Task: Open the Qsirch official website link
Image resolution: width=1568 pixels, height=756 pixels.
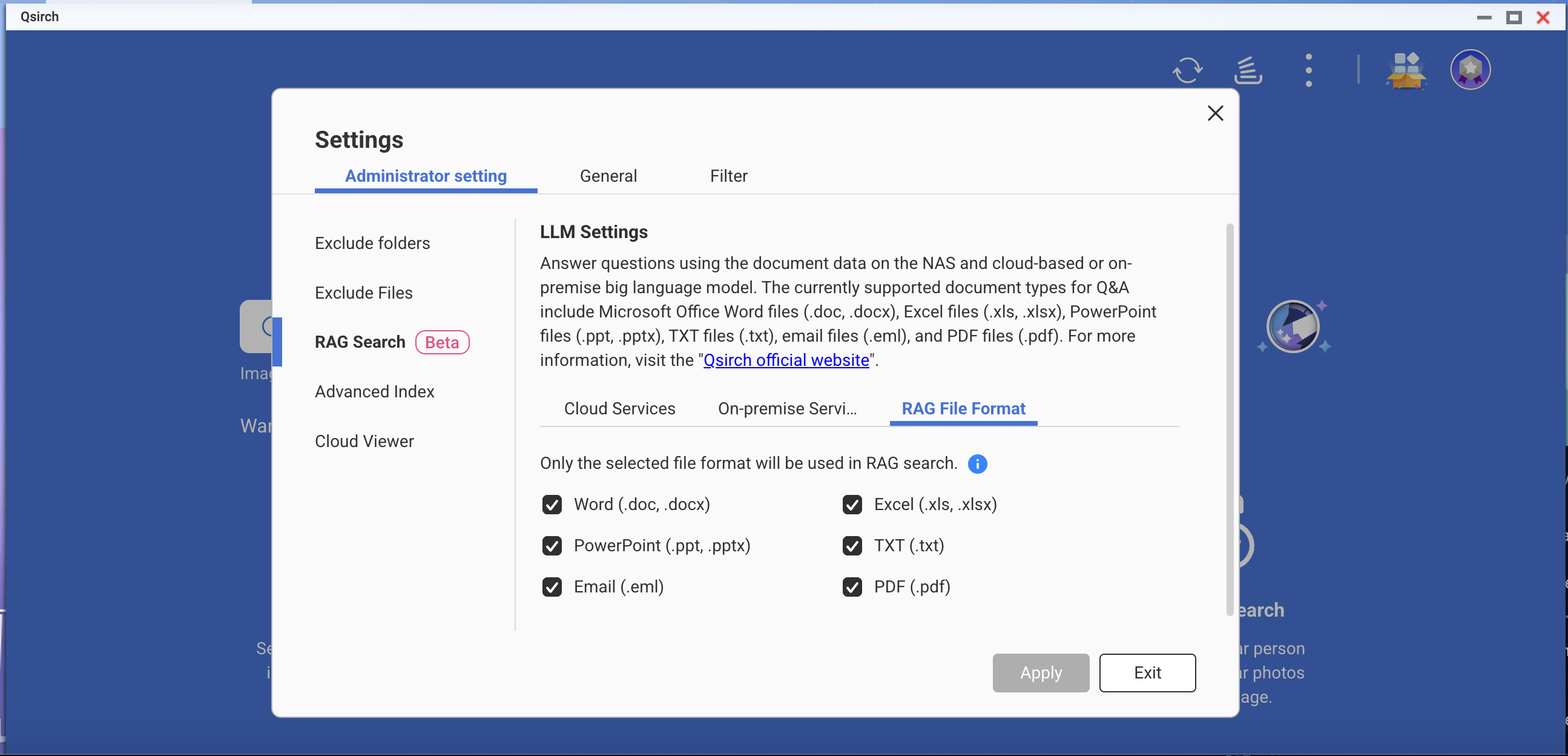Action: pyautogui.click(x=786, y=360)
